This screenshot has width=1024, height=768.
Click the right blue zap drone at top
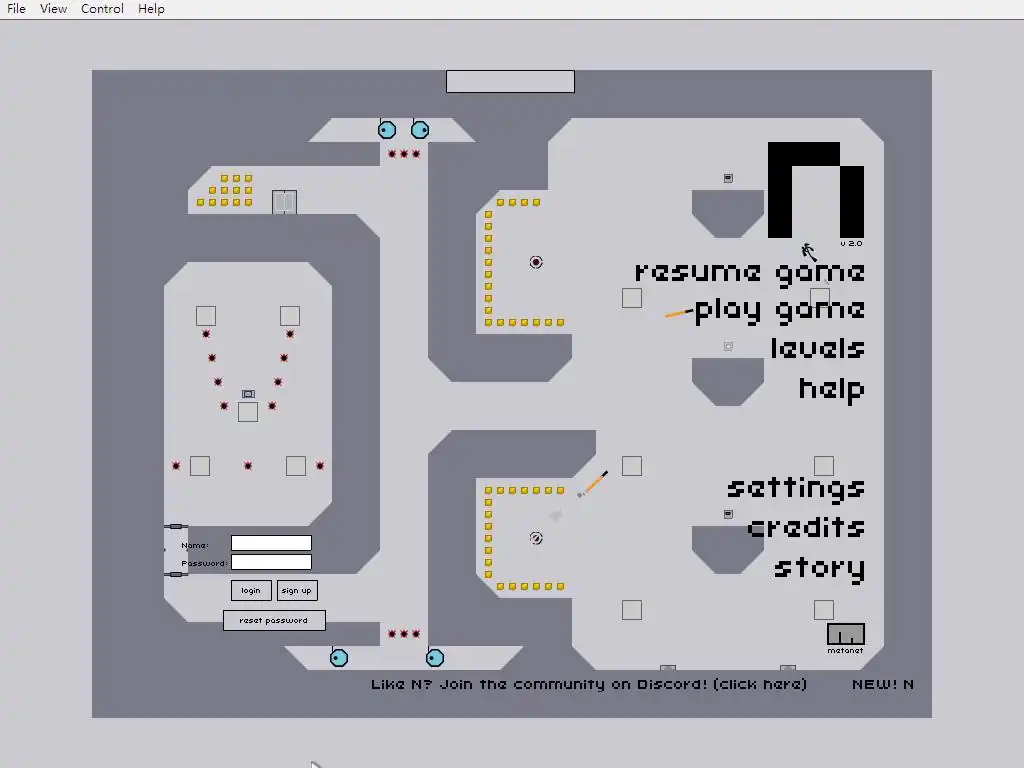[x=420, y=130]
